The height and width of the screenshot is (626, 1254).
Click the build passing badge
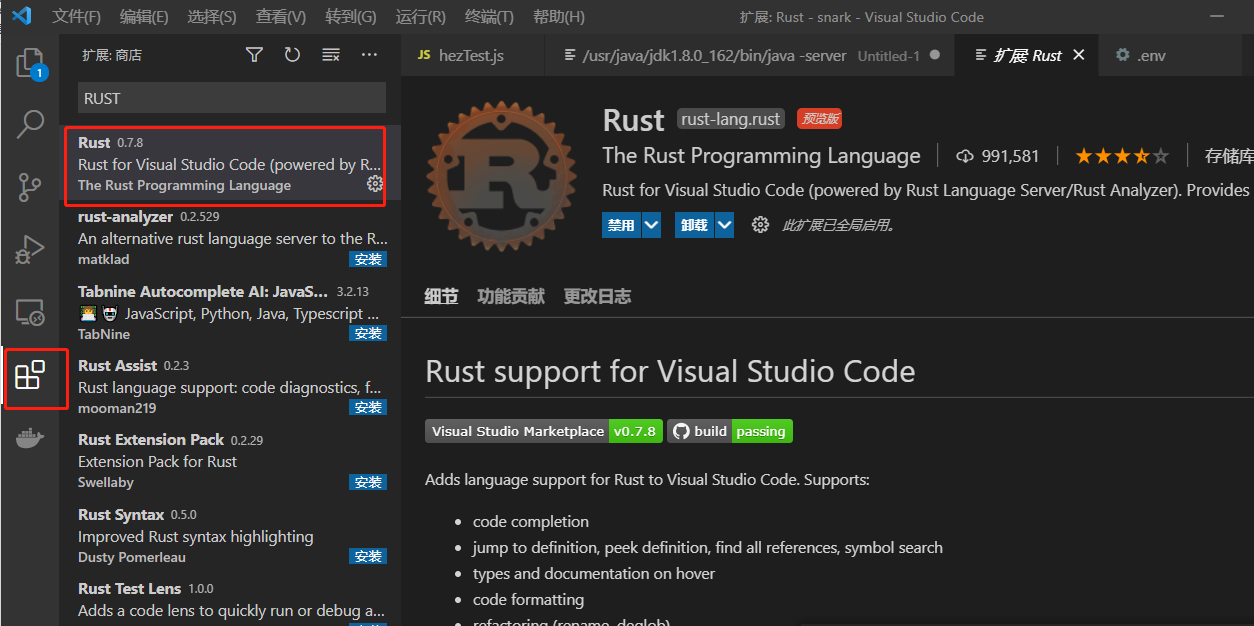pos(730,430)
